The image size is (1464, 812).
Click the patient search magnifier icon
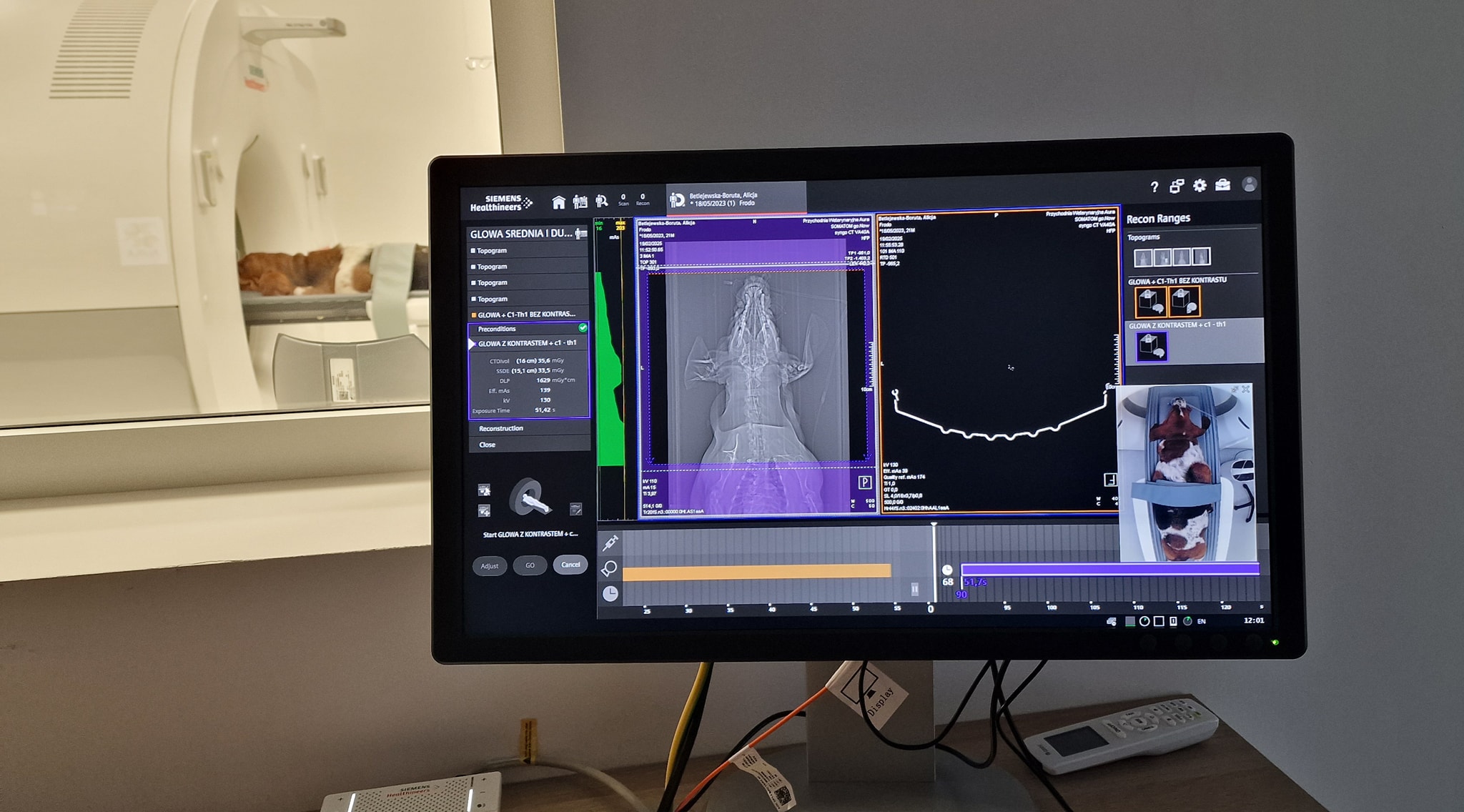point(601,202)
